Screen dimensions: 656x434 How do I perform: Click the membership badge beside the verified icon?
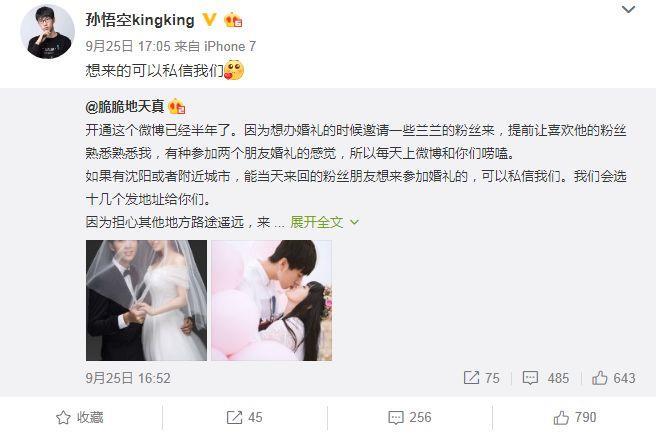coord(233,20)
